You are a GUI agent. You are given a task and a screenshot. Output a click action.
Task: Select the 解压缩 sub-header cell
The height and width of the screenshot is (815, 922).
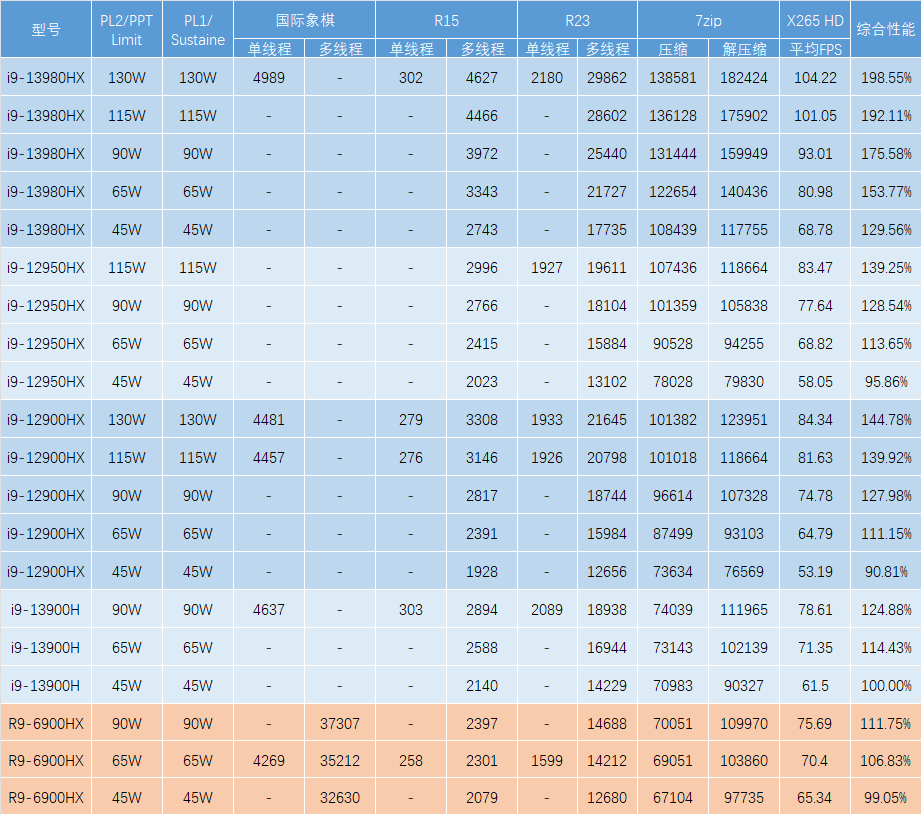coord(743,48)
